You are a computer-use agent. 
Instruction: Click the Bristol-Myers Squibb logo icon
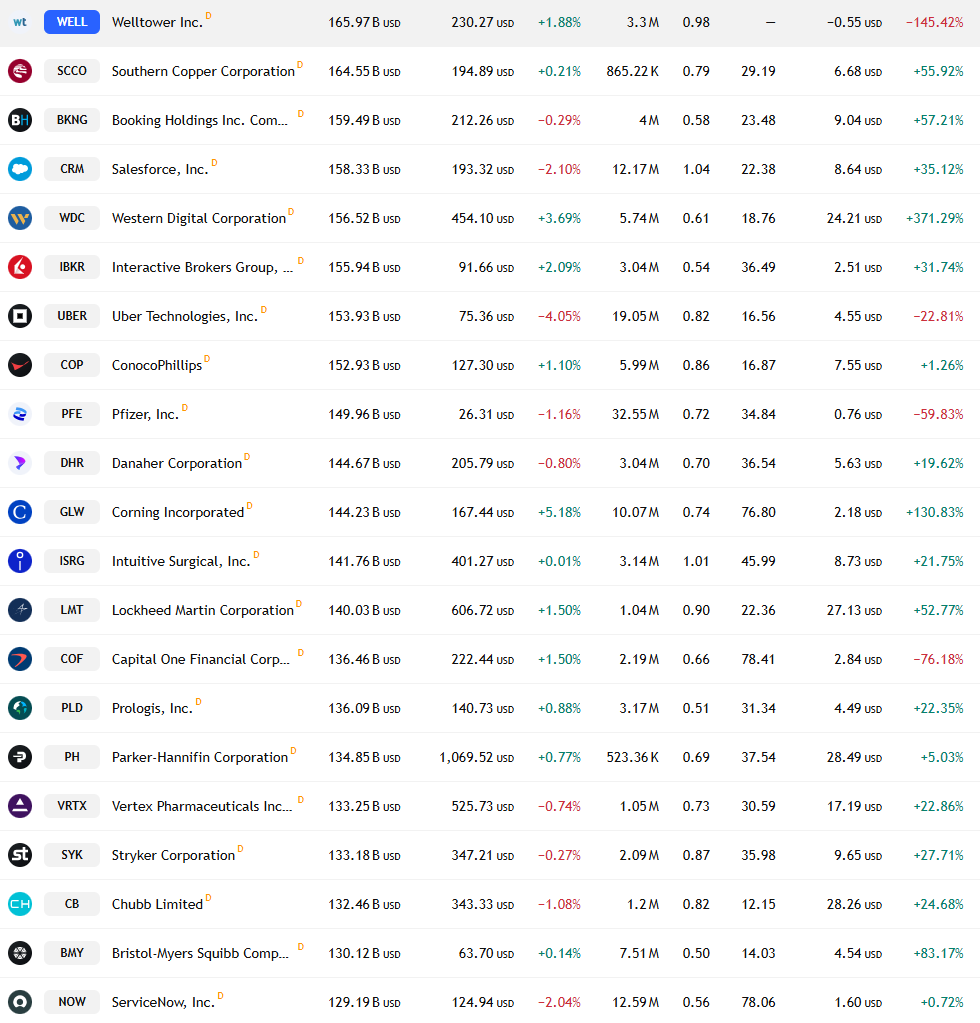[x=20, y=953]
